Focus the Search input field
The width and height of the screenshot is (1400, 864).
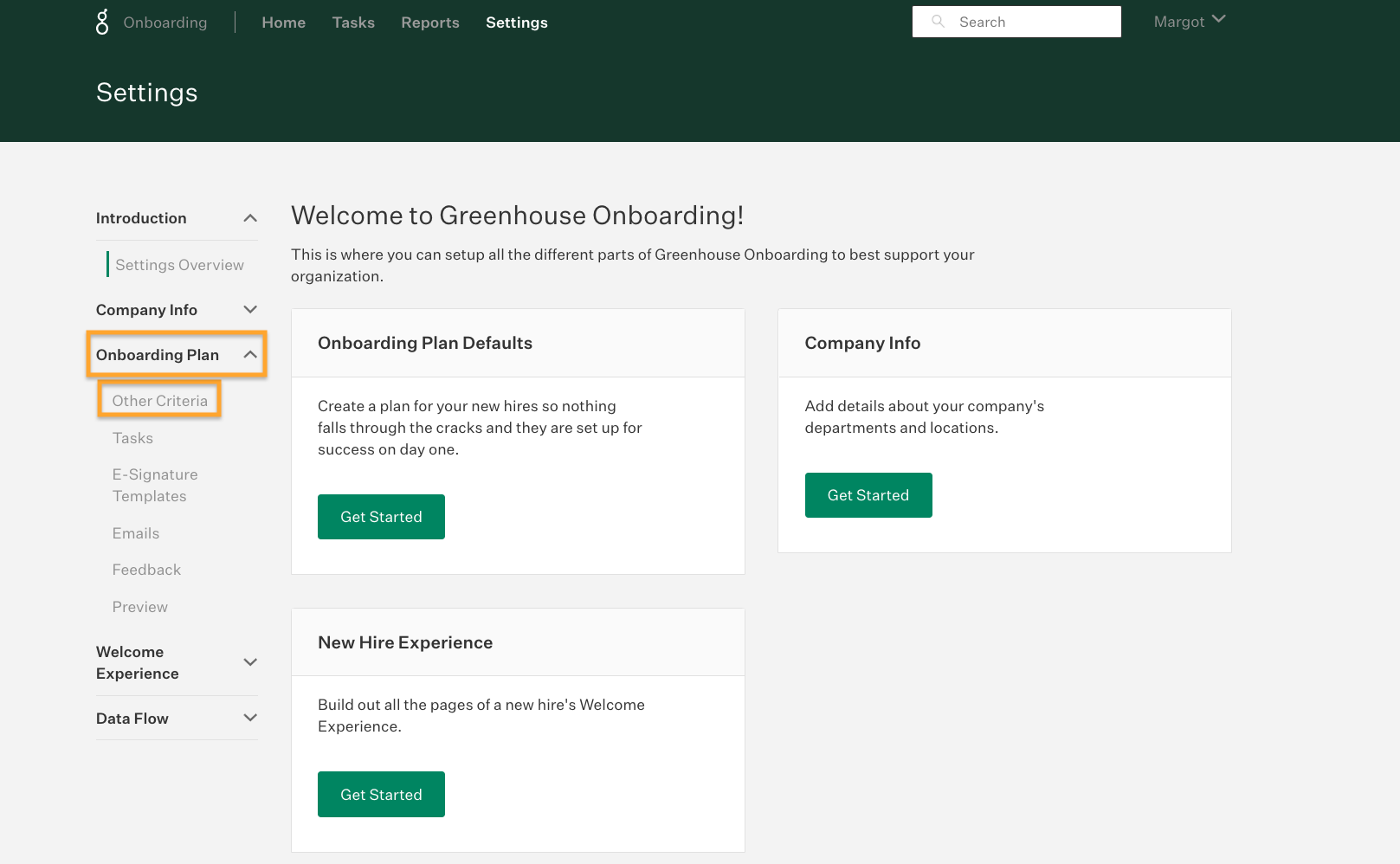click(x=1016, y=22)
